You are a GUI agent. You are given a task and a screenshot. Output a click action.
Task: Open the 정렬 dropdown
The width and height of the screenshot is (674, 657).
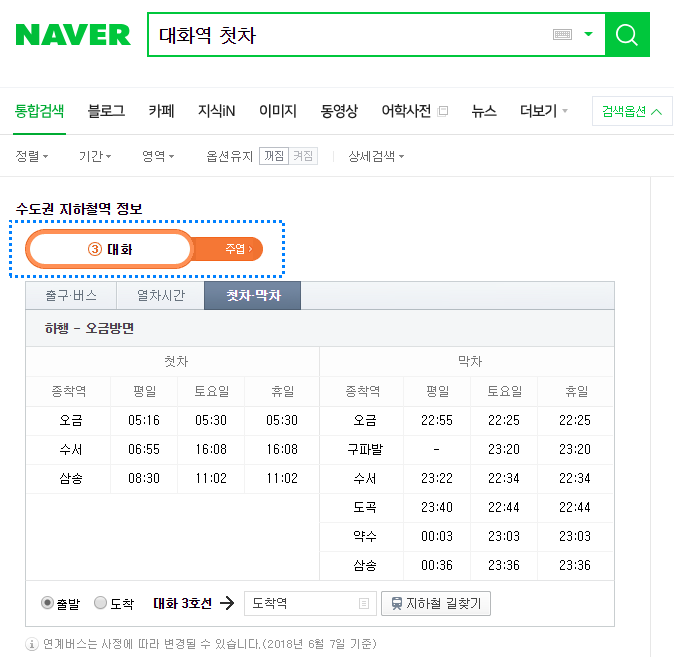click(32, 156)
